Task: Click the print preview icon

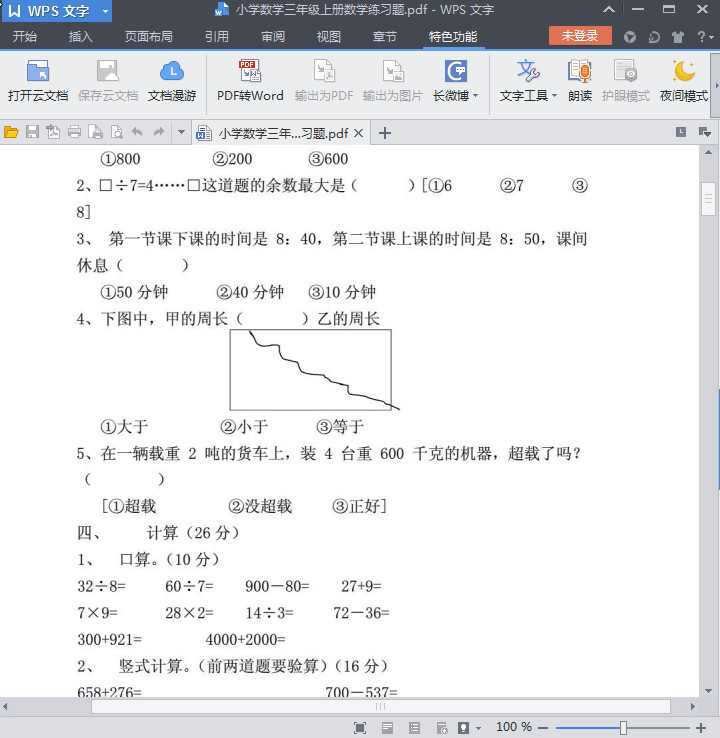Action: pos(116,132)
